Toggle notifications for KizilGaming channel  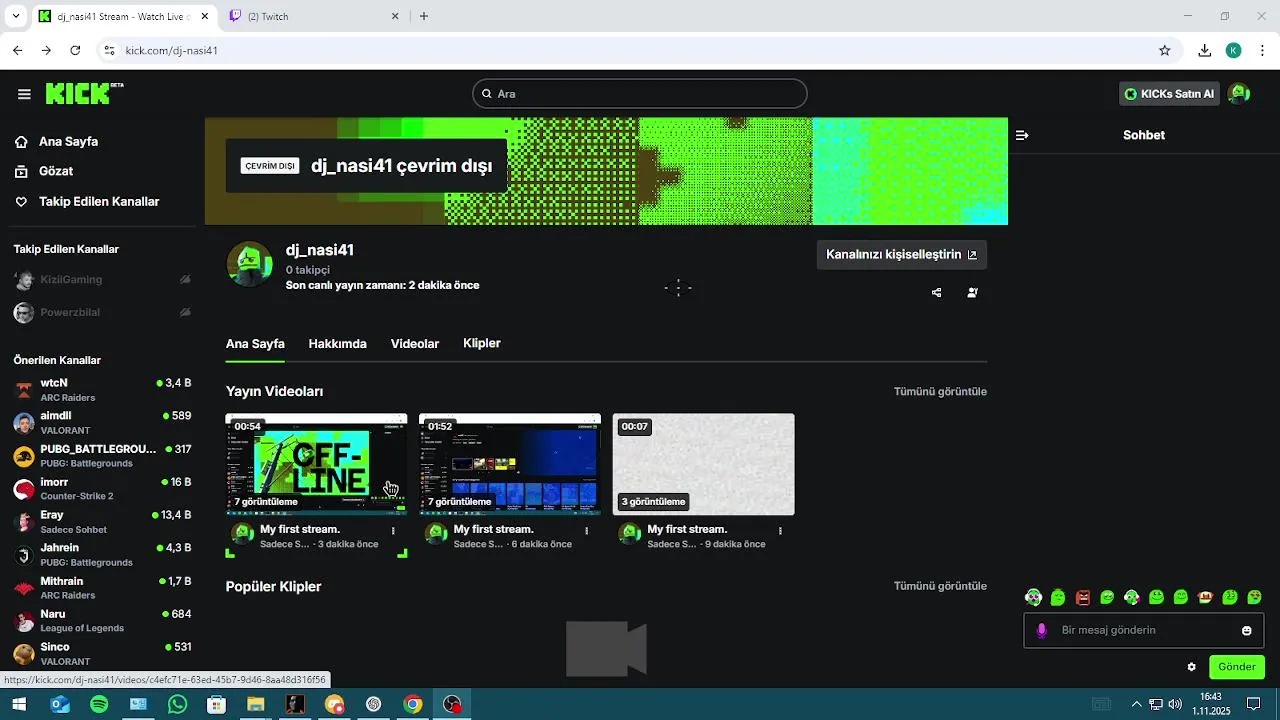[x=185, y=280]
